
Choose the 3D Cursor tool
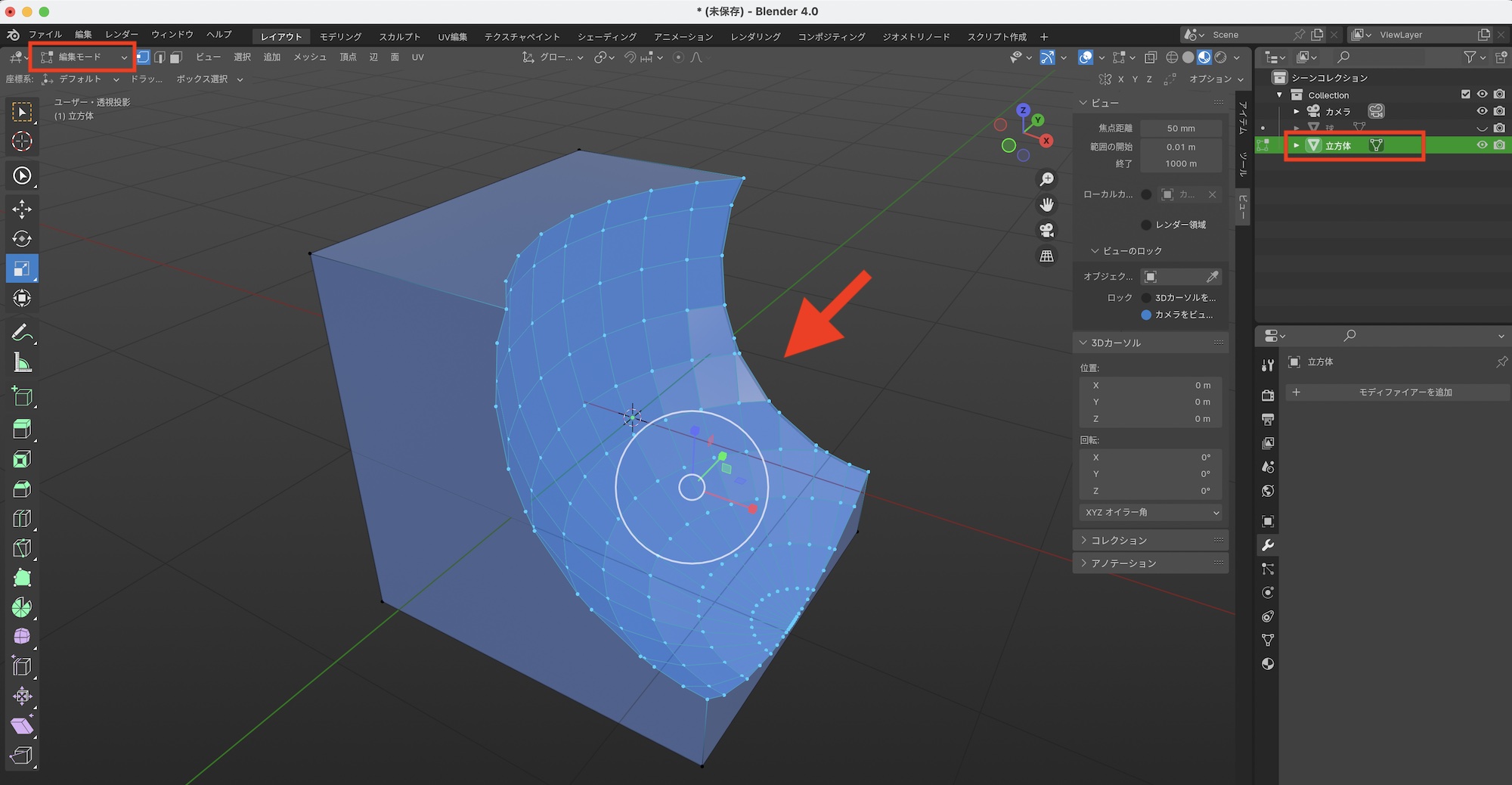pyautogui.click(x=22, y=141)
